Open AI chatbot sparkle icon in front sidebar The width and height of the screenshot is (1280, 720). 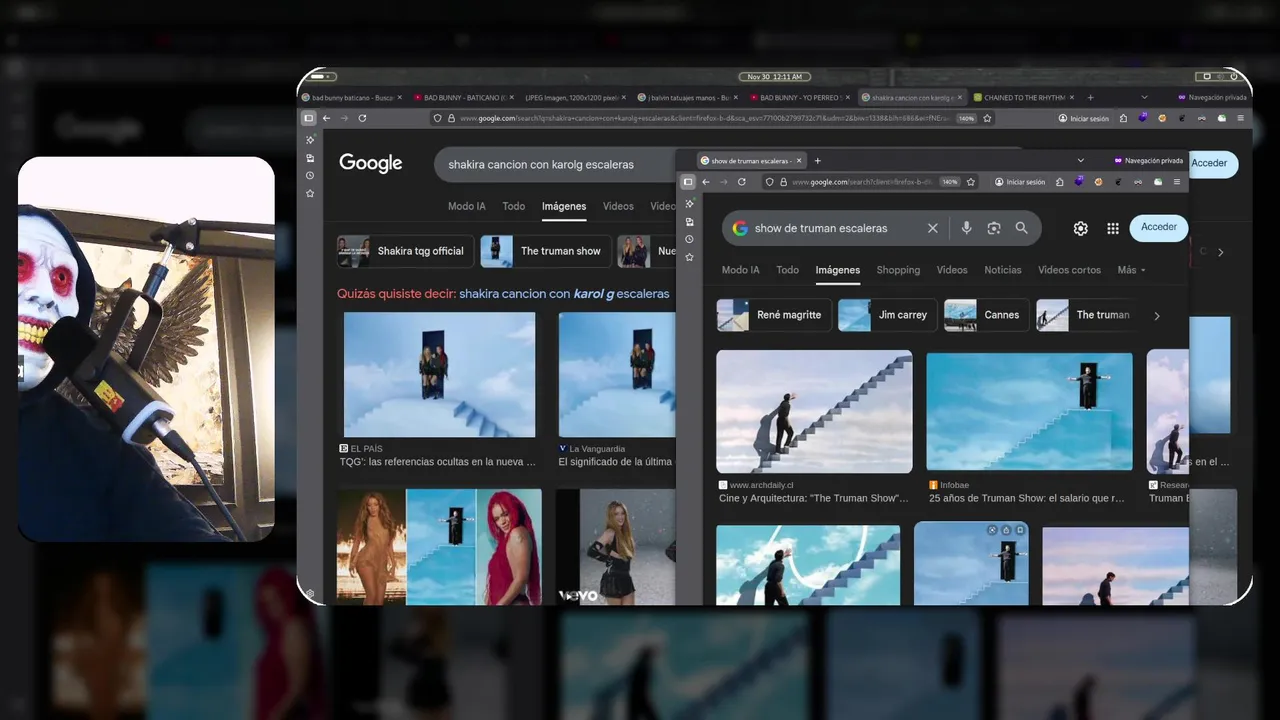click(689, 204)
